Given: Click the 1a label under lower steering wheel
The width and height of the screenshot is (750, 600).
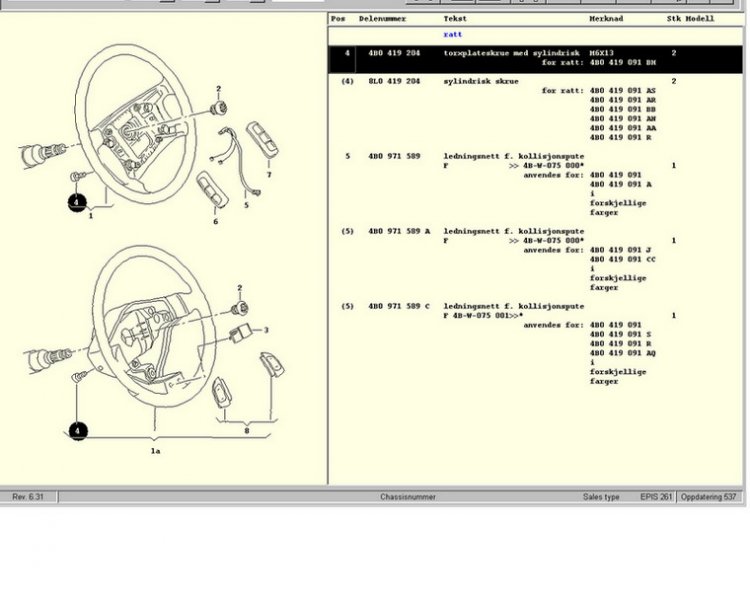Looking at the screenshot, I should pos(154,452).
